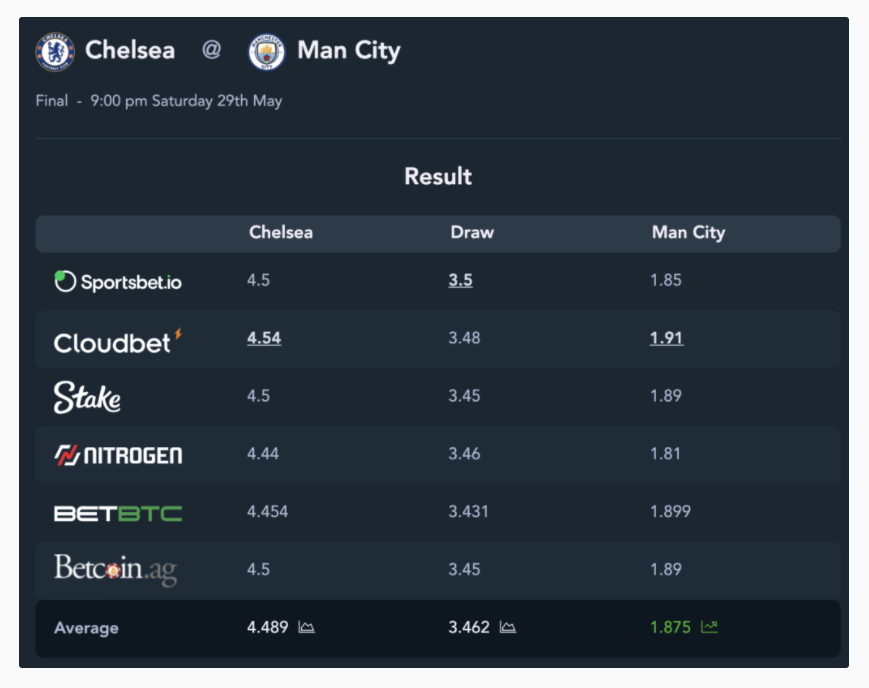This screenshot has width=869, height=688.
Task: Click Nitrogen's Chelsea odds 4.44
Action: pyautogui.click(x=263, y=453)
